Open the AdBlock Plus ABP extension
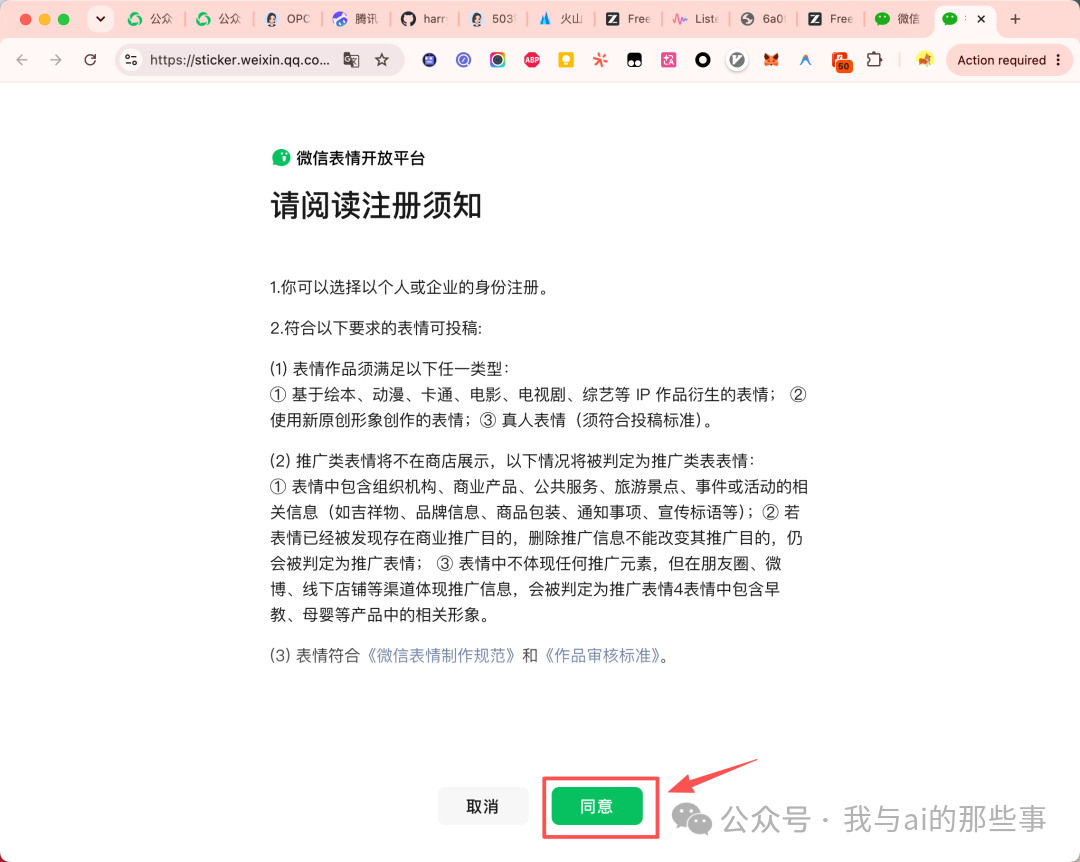The image size is (1080, 862). click(532, 60)
